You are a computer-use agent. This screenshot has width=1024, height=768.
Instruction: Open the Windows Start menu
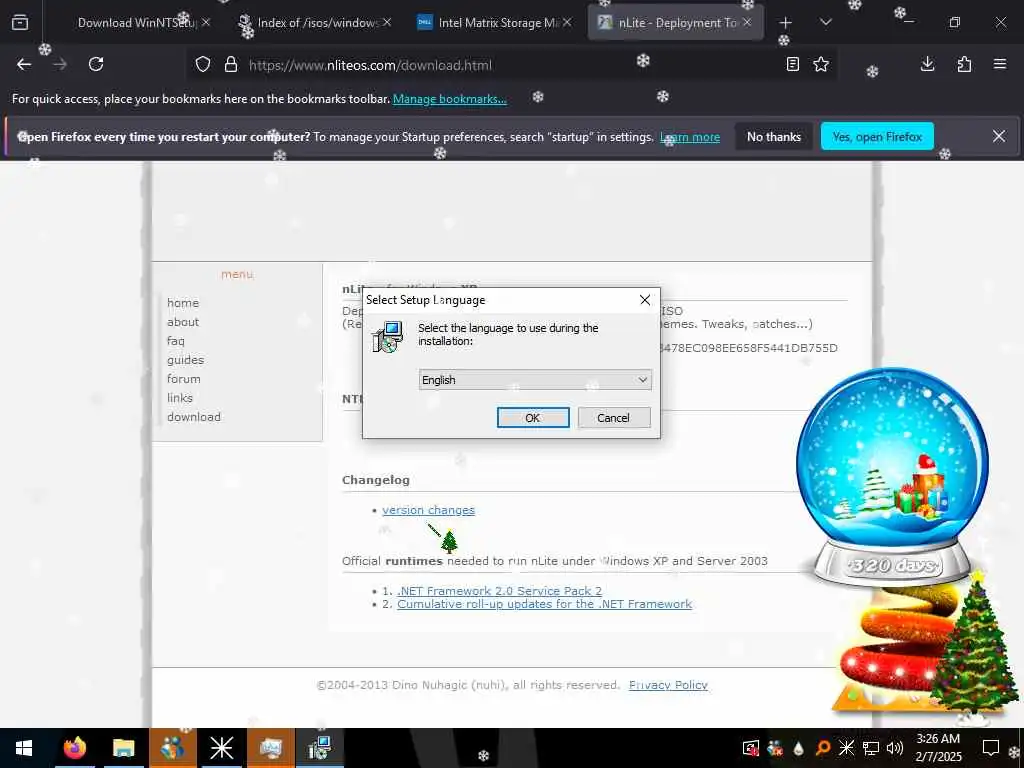(x=24, y=748)
